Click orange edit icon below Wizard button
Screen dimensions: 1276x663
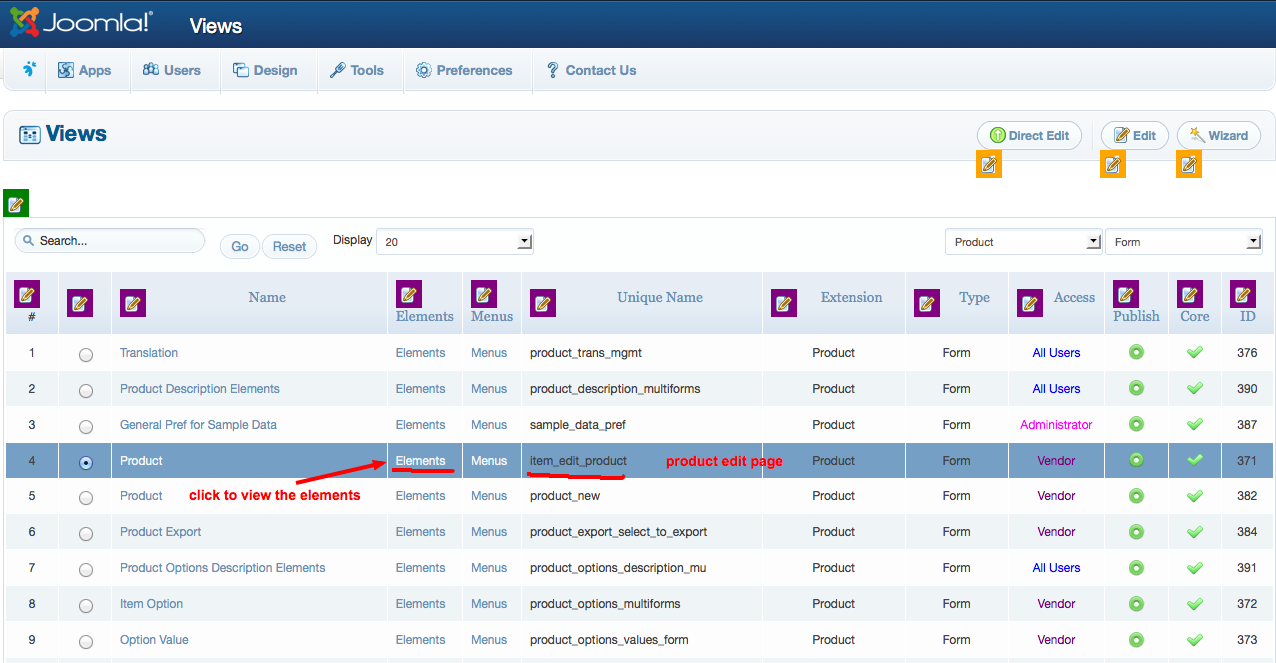1189,165
